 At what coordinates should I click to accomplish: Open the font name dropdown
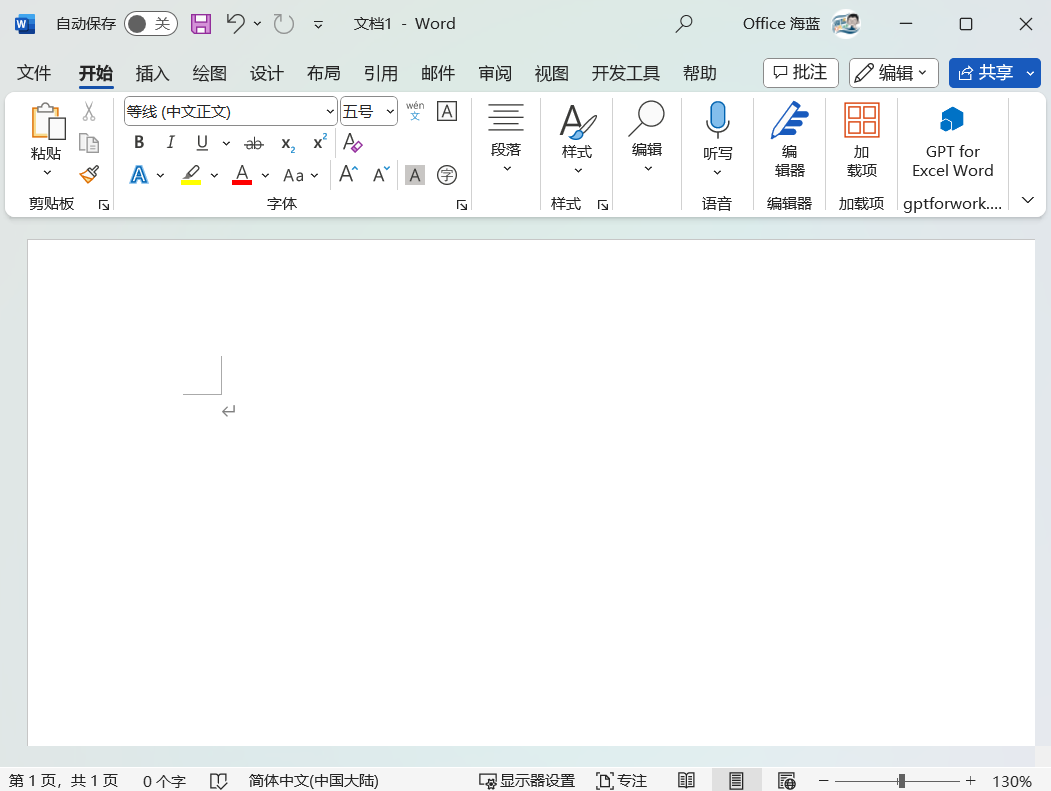pos(330,111)
